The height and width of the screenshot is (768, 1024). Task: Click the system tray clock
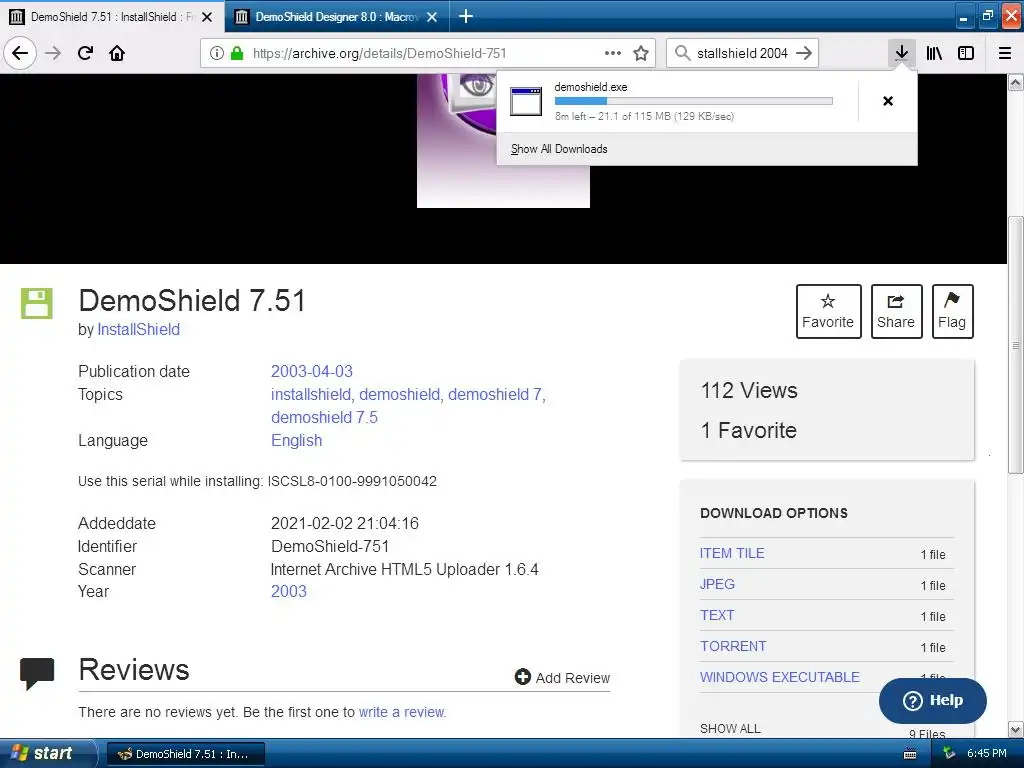coord(987,754)
